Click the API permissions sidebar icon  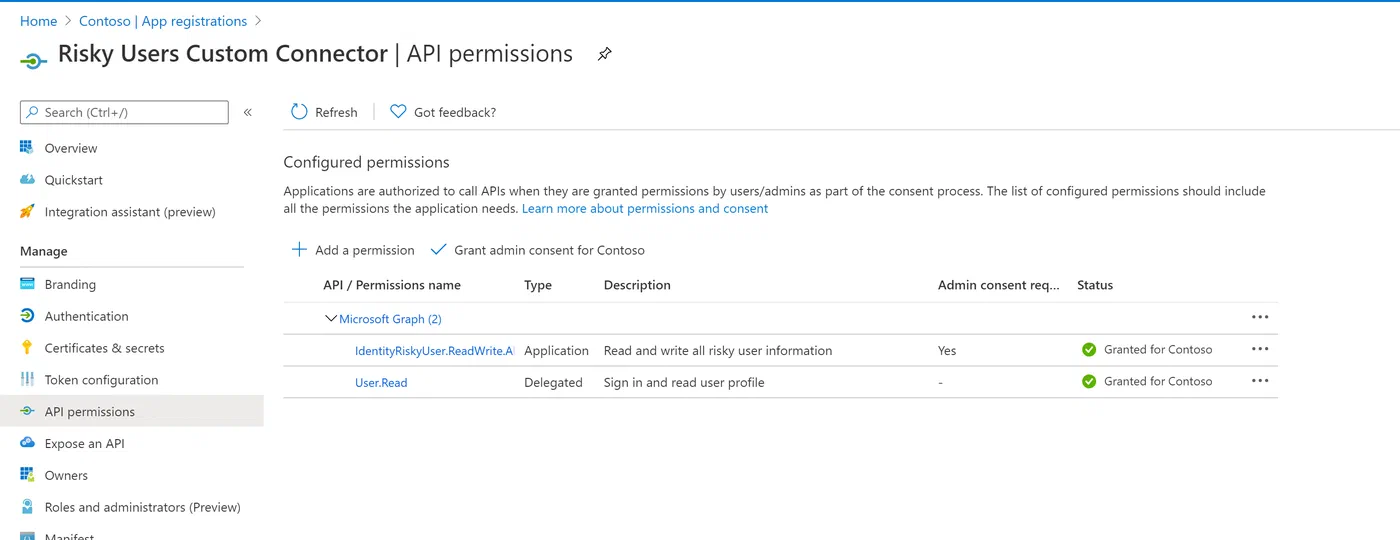click(27, 412)
